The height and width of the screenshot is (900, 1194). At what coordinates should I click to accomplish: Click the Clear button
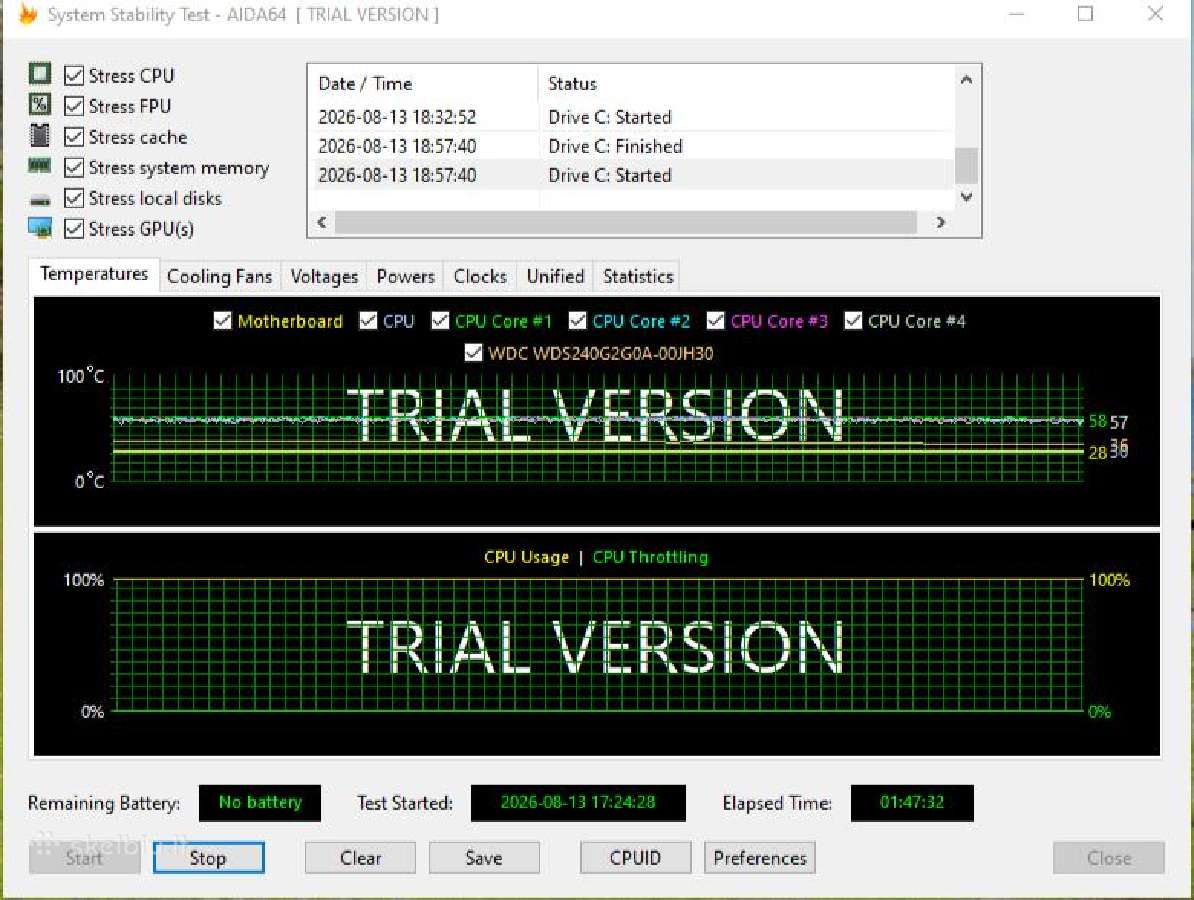point(360,858)
